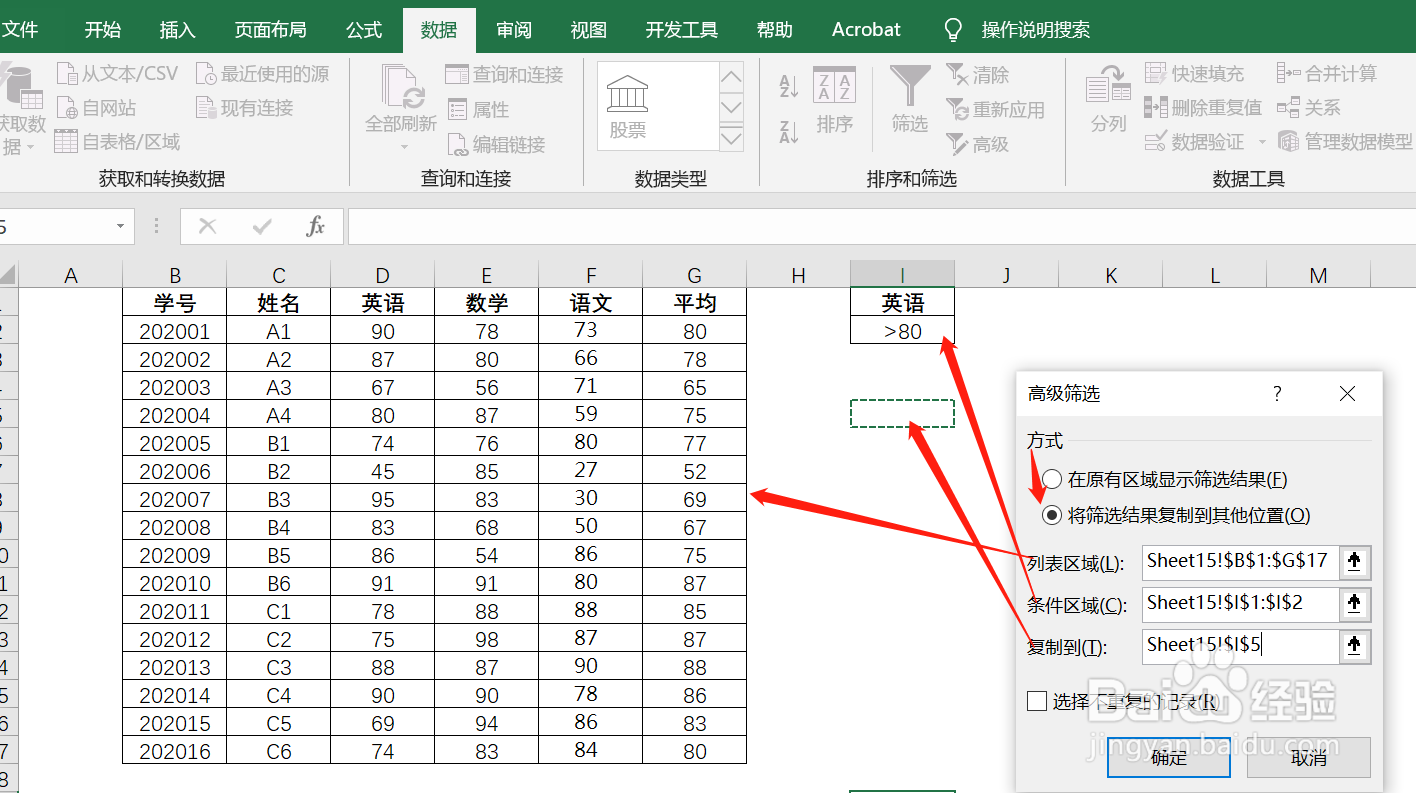Click the 从文本/CSV import icon

[x=67, y=74]
